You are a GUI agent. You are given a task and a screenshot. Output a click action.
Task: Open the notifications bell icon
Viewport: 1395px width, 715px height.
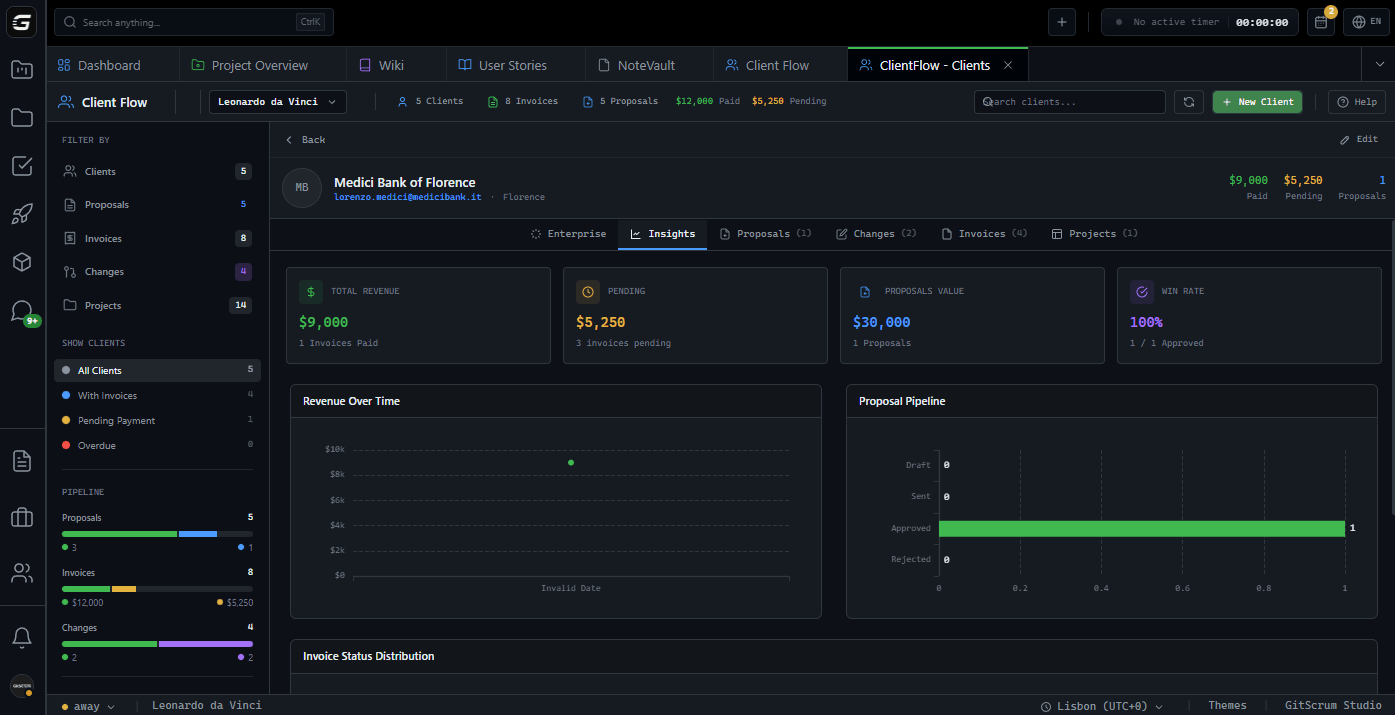point(22,637)
